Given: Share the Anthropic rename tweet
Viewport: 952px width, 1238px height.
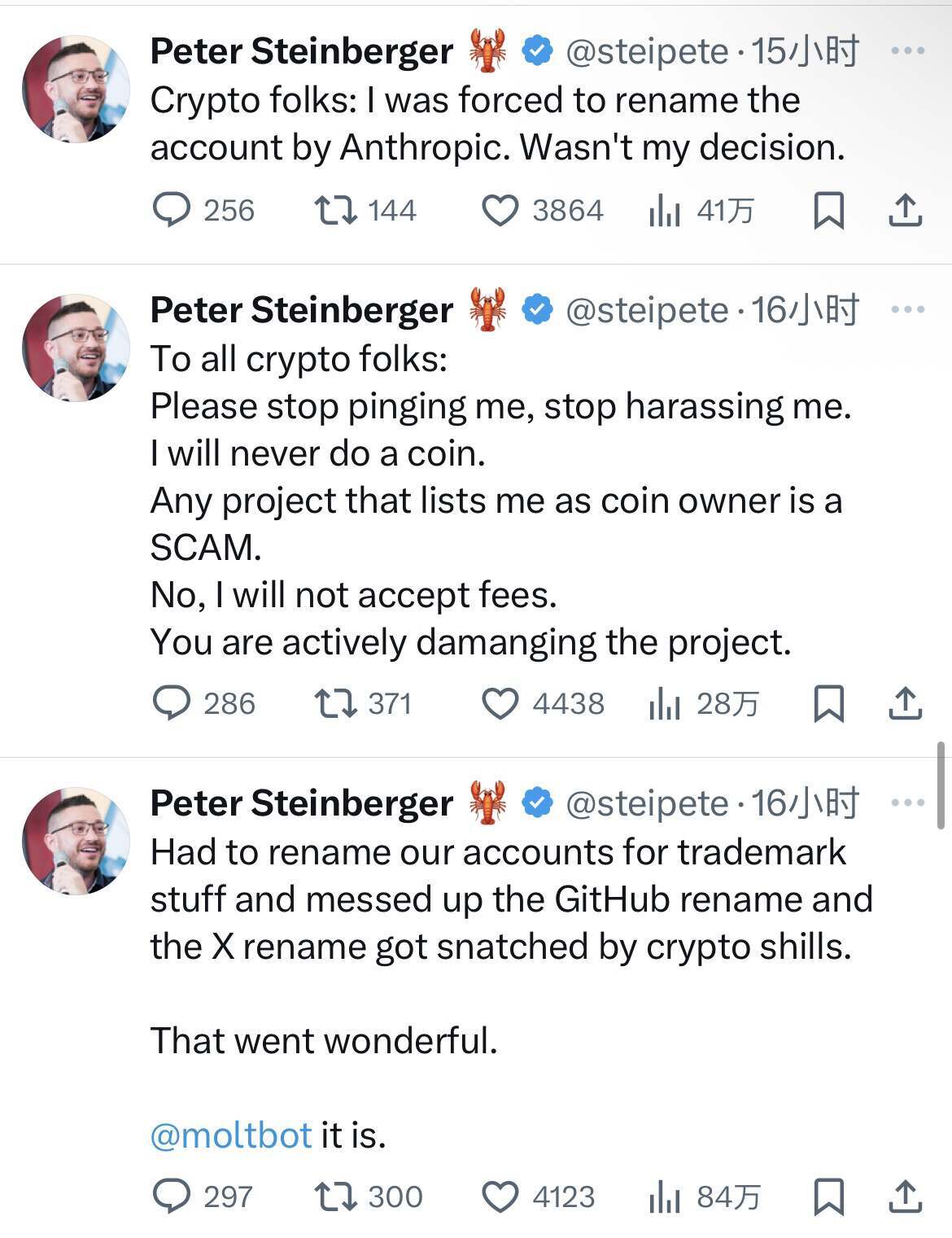Looking at the screenshot, I should [905, 210].
